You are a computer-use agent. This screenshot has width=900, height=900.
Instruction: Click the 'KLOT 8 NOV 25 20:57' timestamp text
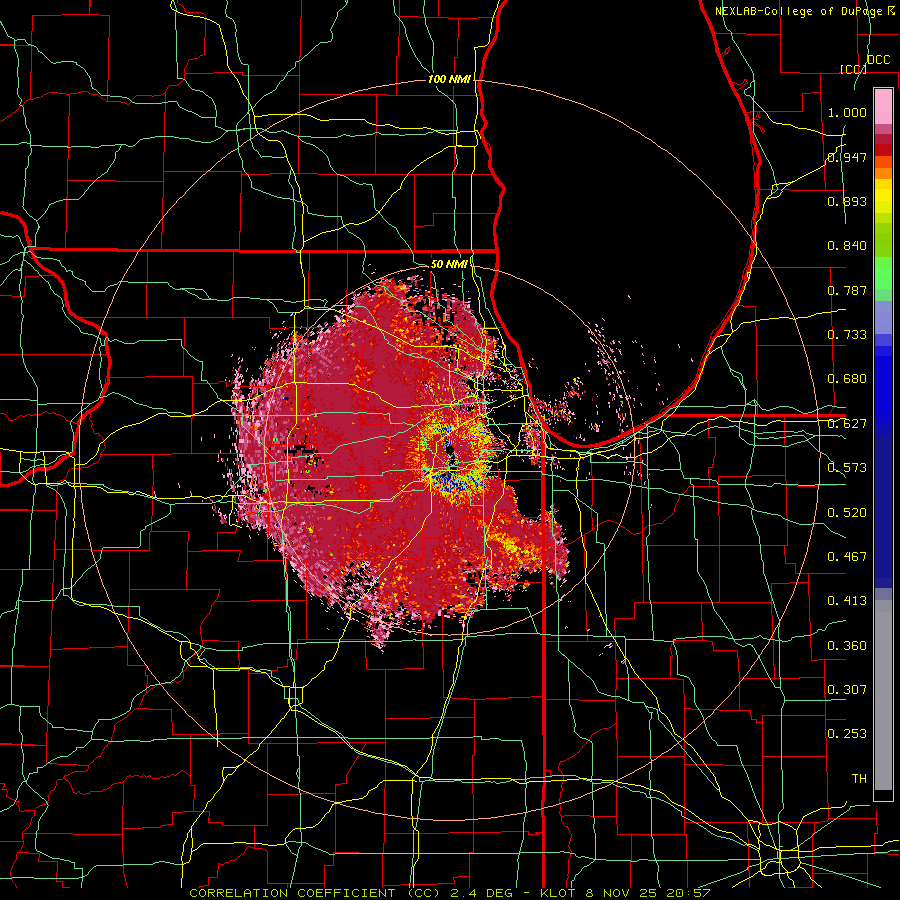click(626, 893)
